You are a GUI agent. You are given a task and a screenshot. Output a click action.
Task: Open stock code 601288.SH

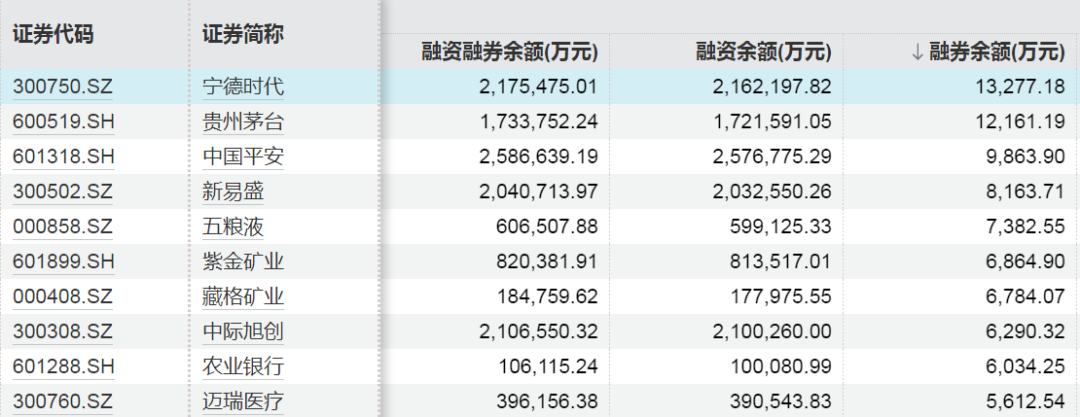tap(63, 366)
